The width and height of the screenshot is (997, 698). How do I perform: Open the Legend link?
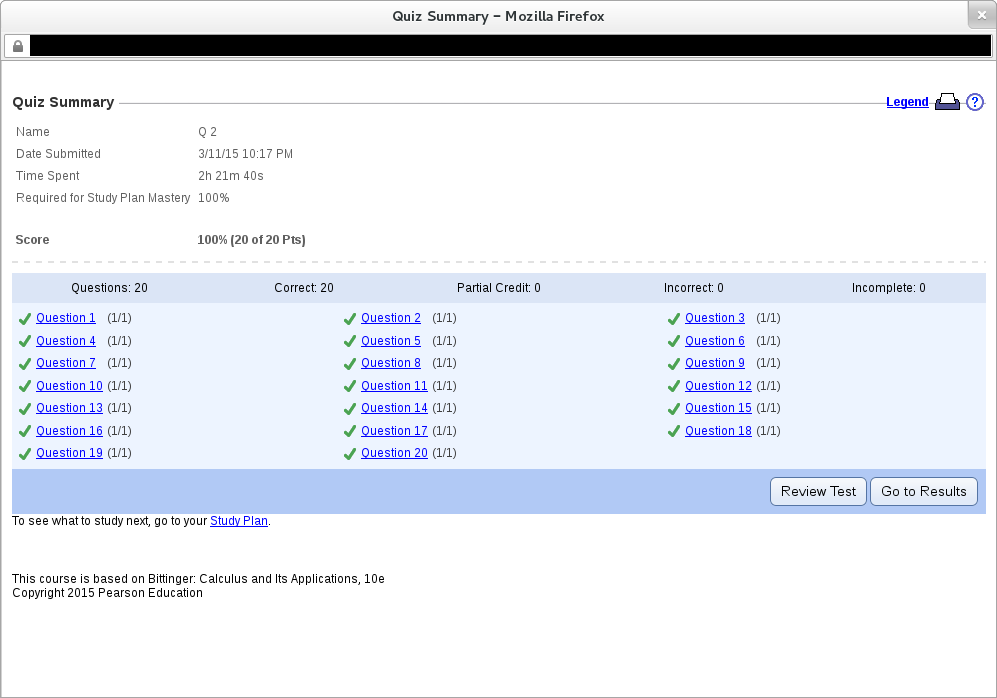tap(907, 102)
